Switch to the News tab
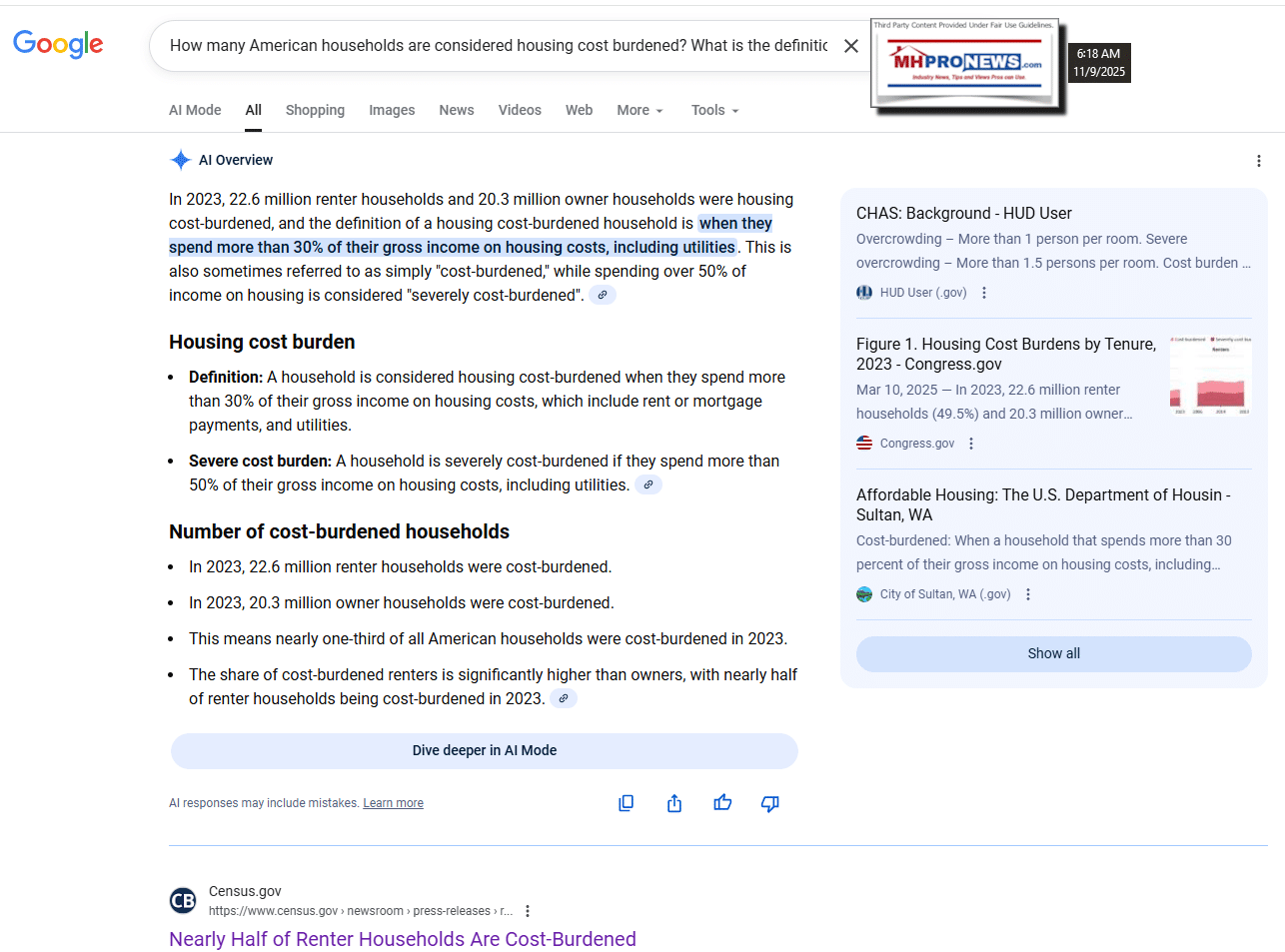 (457, 110)
